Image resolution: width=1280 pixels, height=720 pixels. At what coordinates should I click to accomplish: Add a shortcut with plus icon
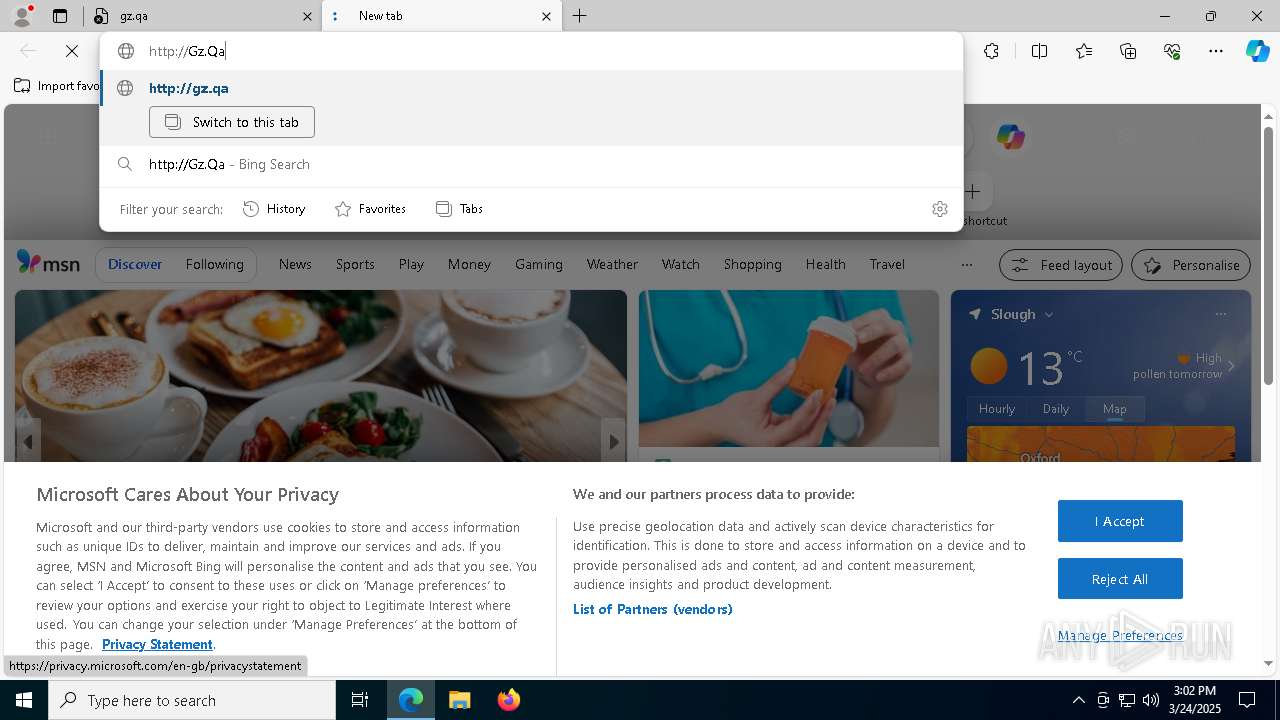(x=973, y=190)
